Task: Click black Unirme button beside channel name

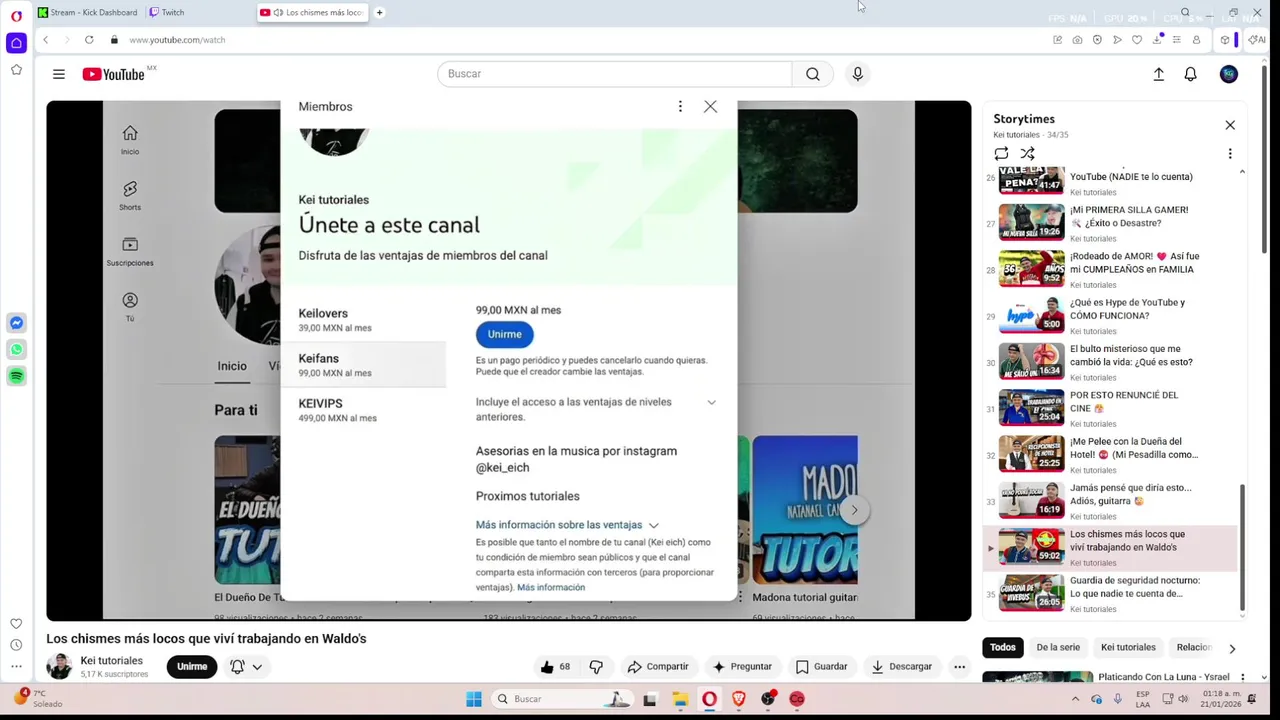Action: pyautogui.click(x=192, y=666)
